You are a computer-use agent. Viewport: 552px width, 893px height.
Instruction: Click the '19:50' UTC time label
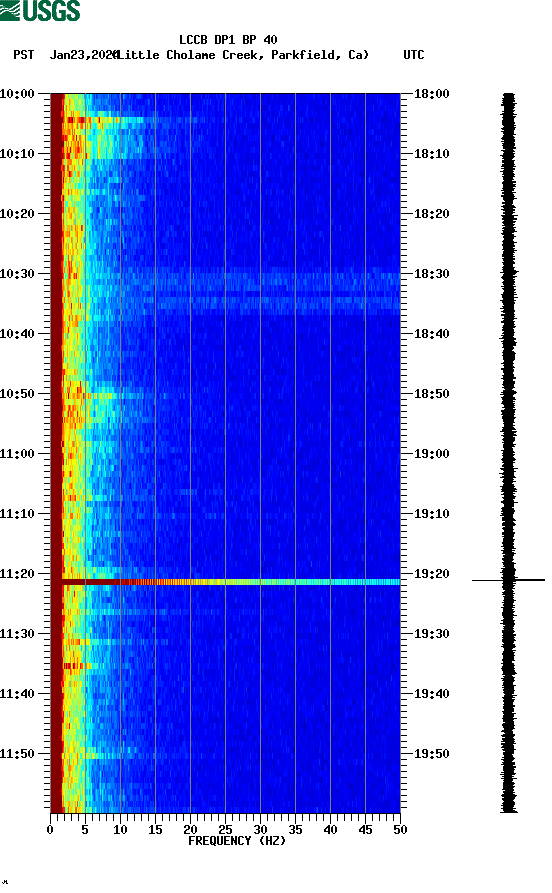point(432,753)
